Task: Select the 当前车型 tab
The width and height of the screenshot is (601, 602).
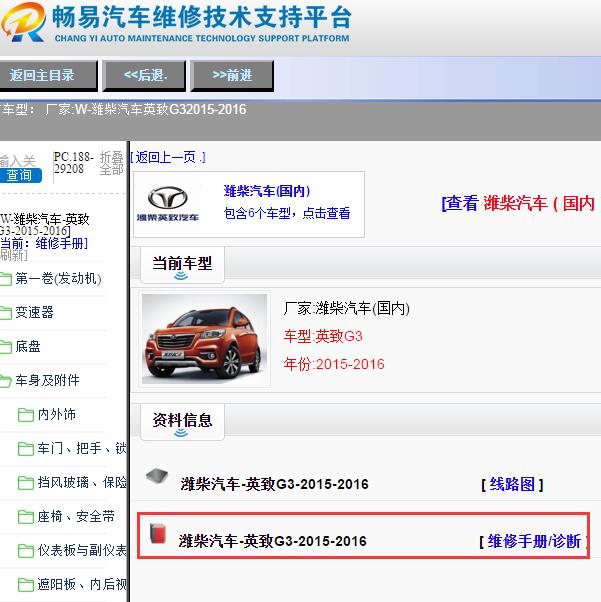Action: click(x=182, y=266)
